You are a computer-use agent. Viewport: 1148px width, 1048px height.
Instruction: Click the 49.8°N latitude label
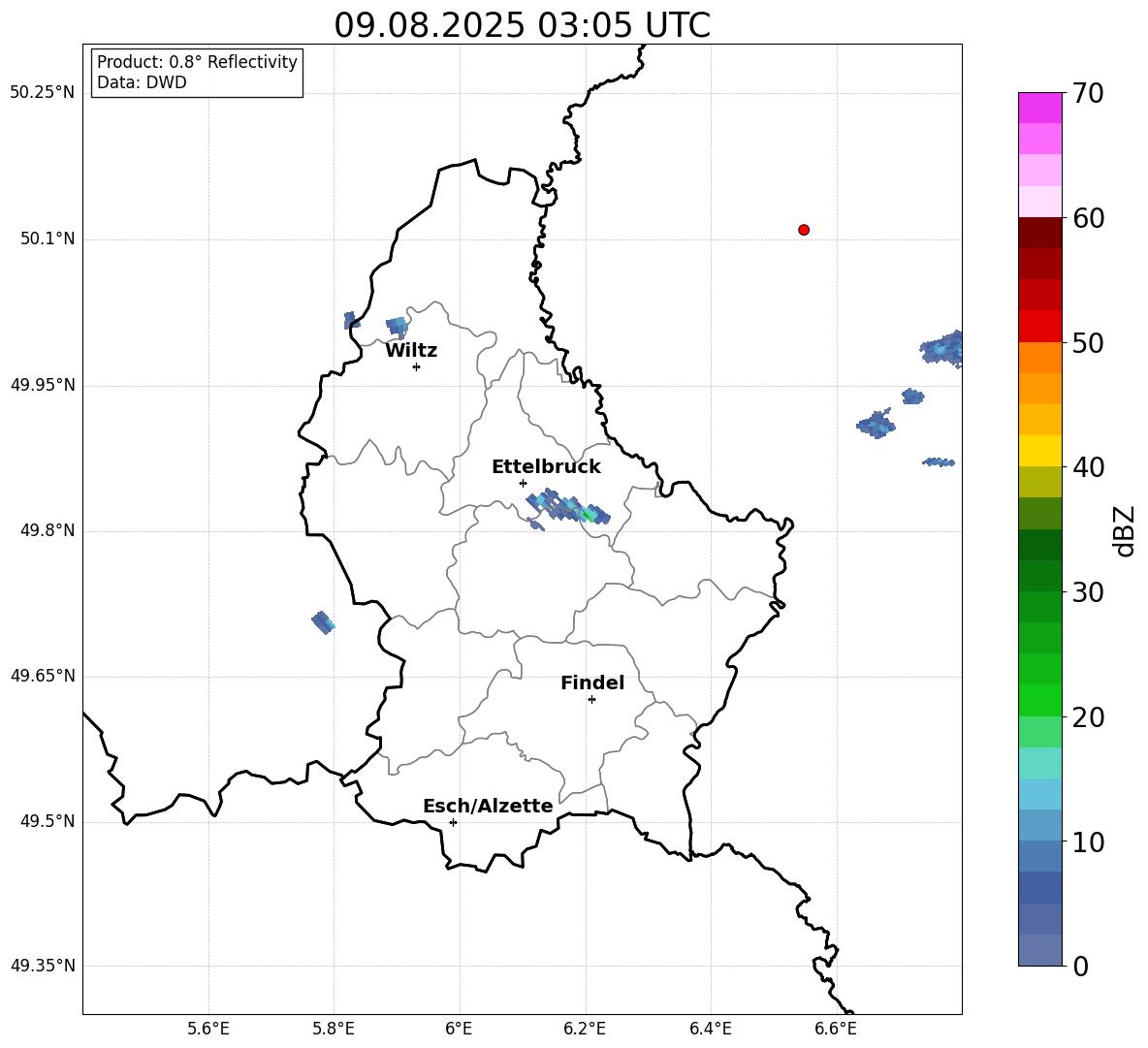point(48,530)
